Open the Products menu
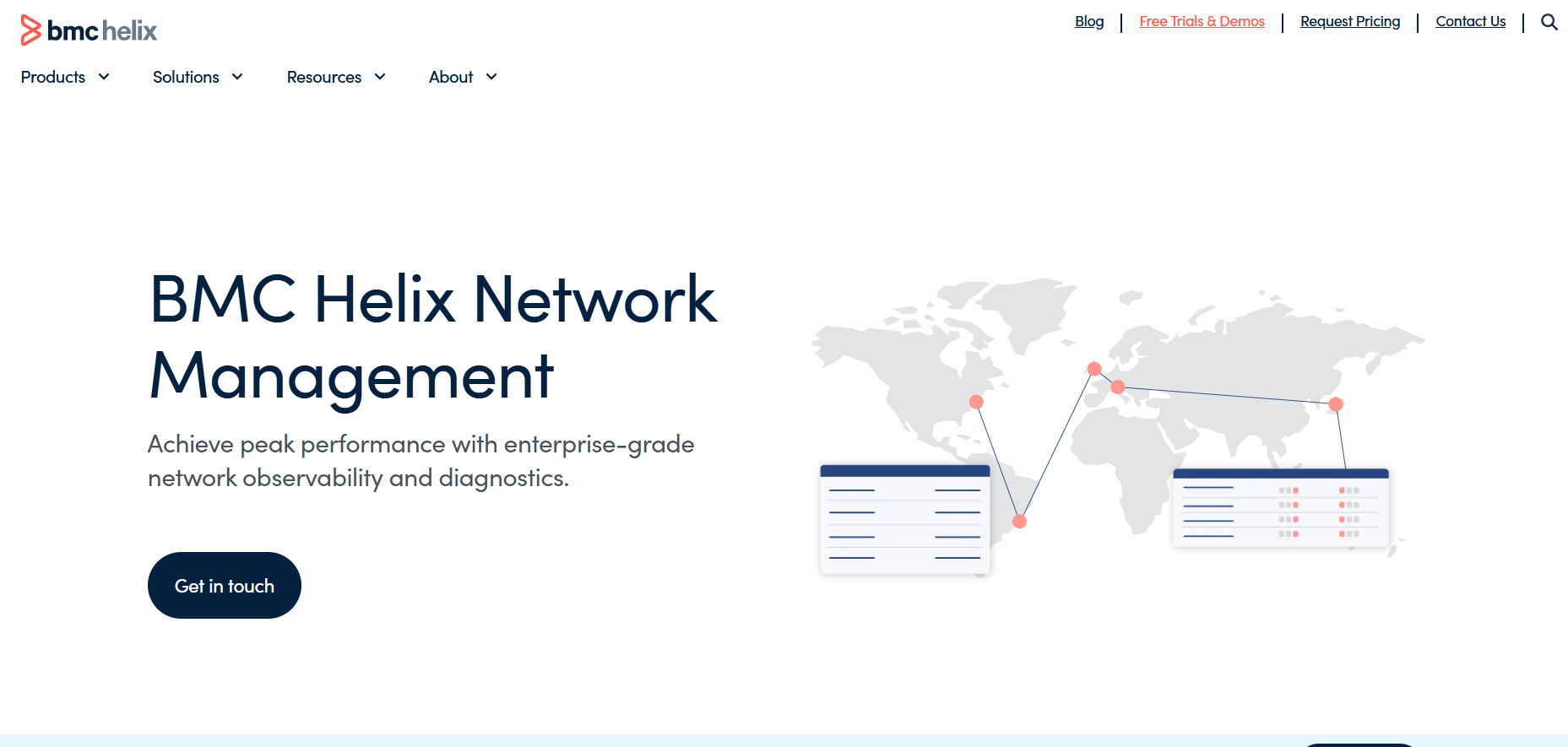The width and height of the screenshot is (1568, 747). tap(53, 77)
